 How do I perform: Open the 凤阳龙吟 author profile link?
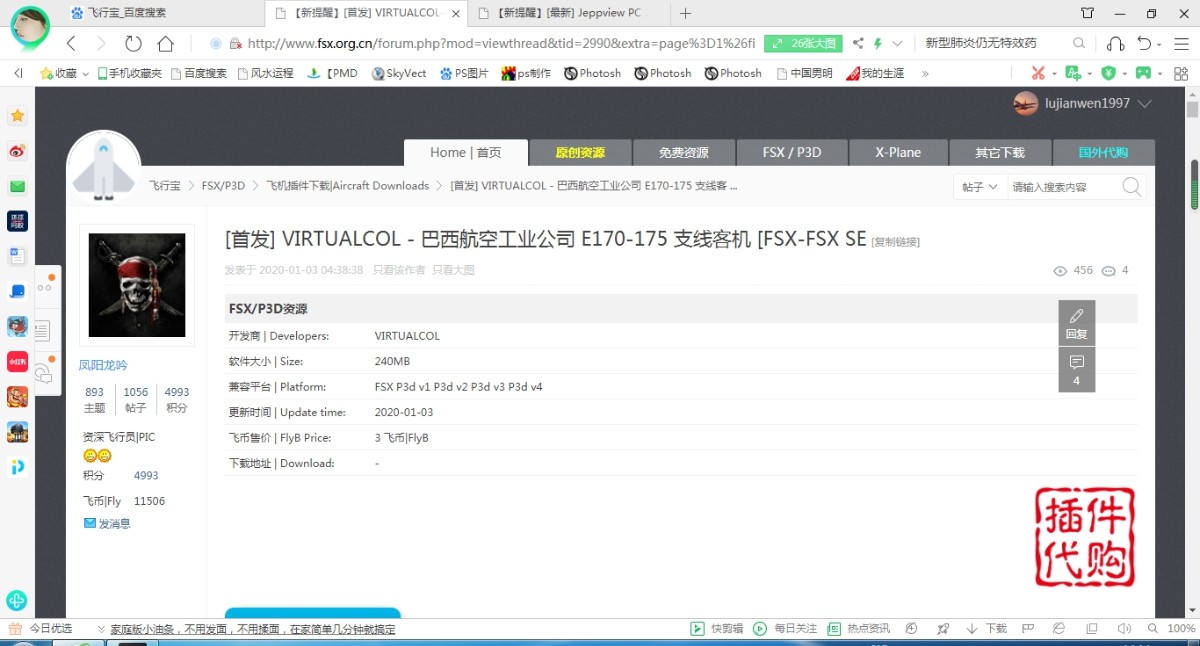coord(103,365)
